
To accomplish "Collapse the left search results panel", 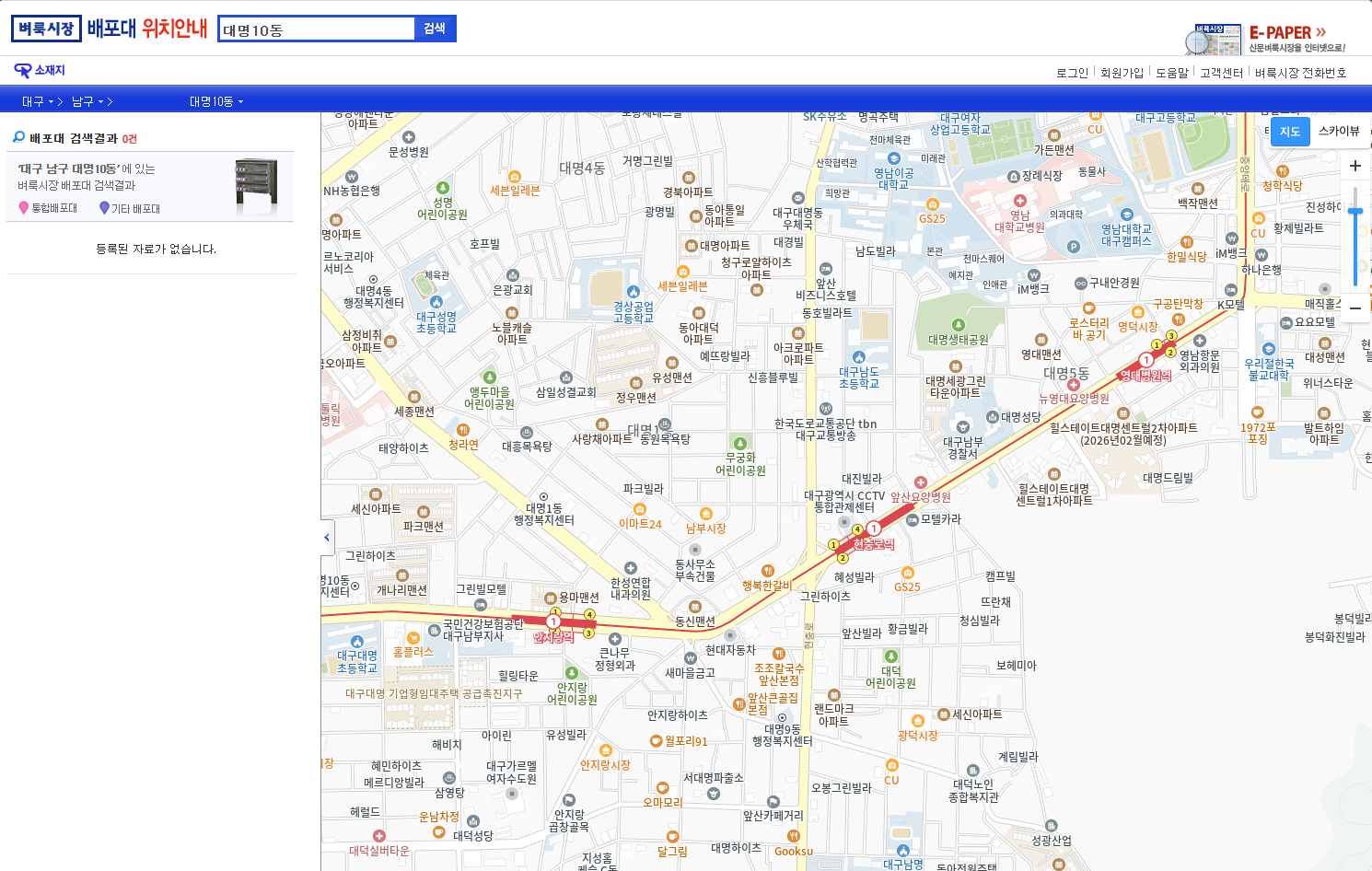I will pos(326,537).
